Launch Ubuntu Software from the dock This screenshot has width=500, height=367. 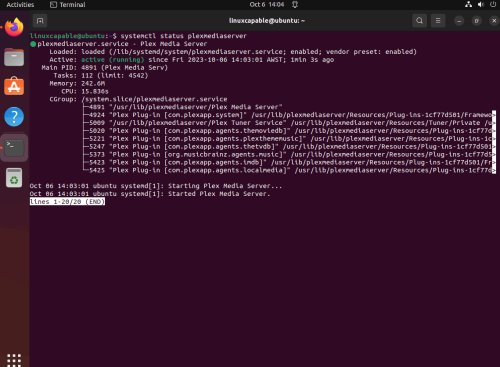coord(14,86)
